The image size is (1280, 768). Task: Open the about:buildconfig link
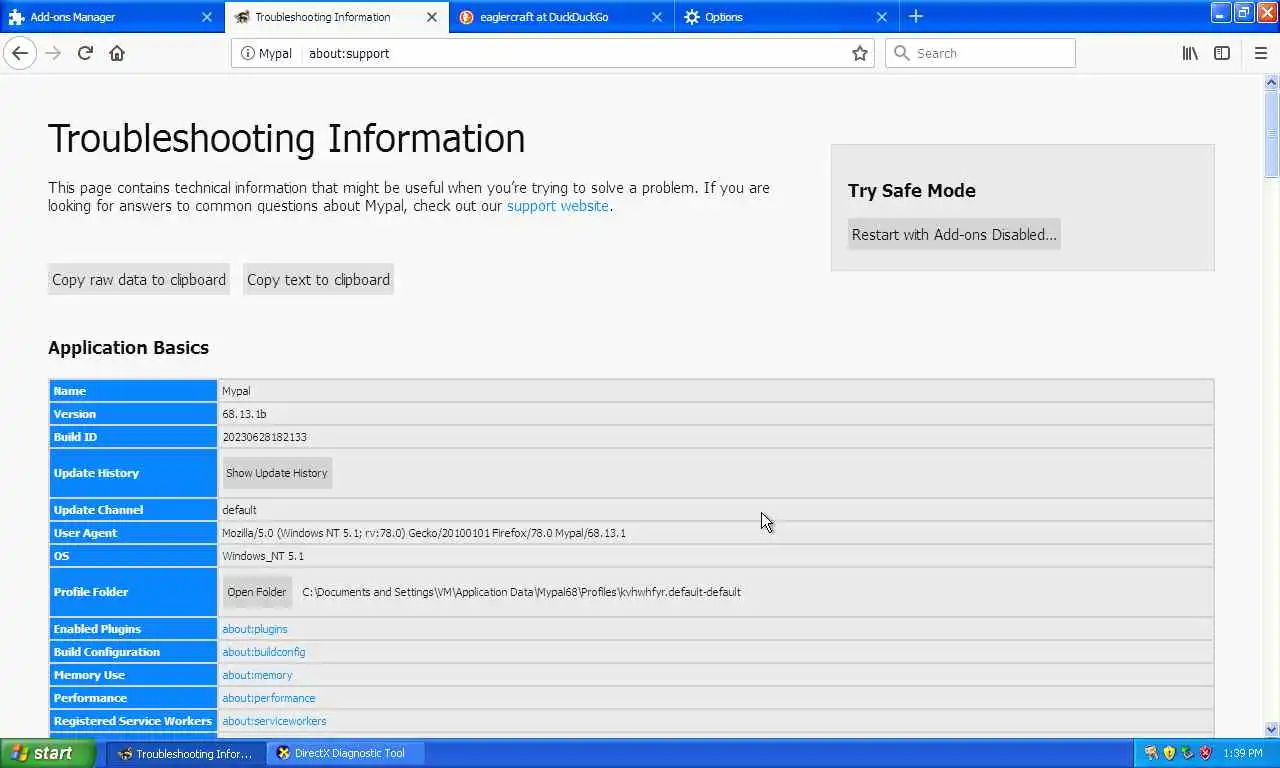pos(264,652)
